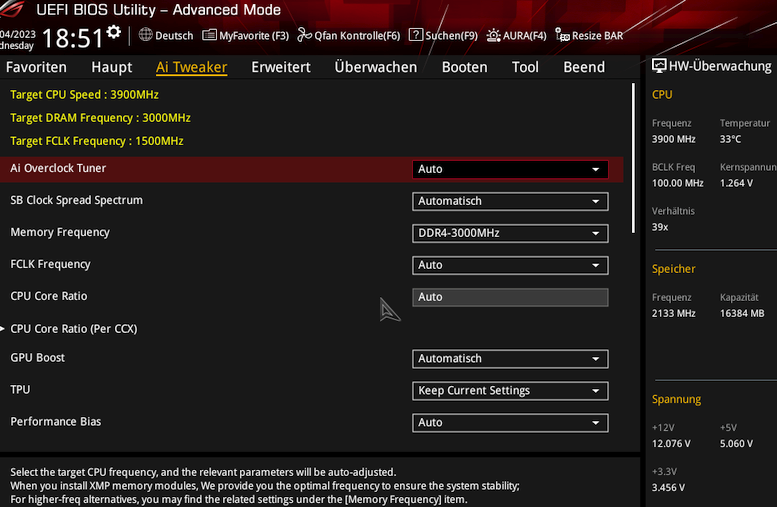The width and height of the screenshot is (777, 507).
Task: Click the 3.456 V value
Action: tap(668, 488)
